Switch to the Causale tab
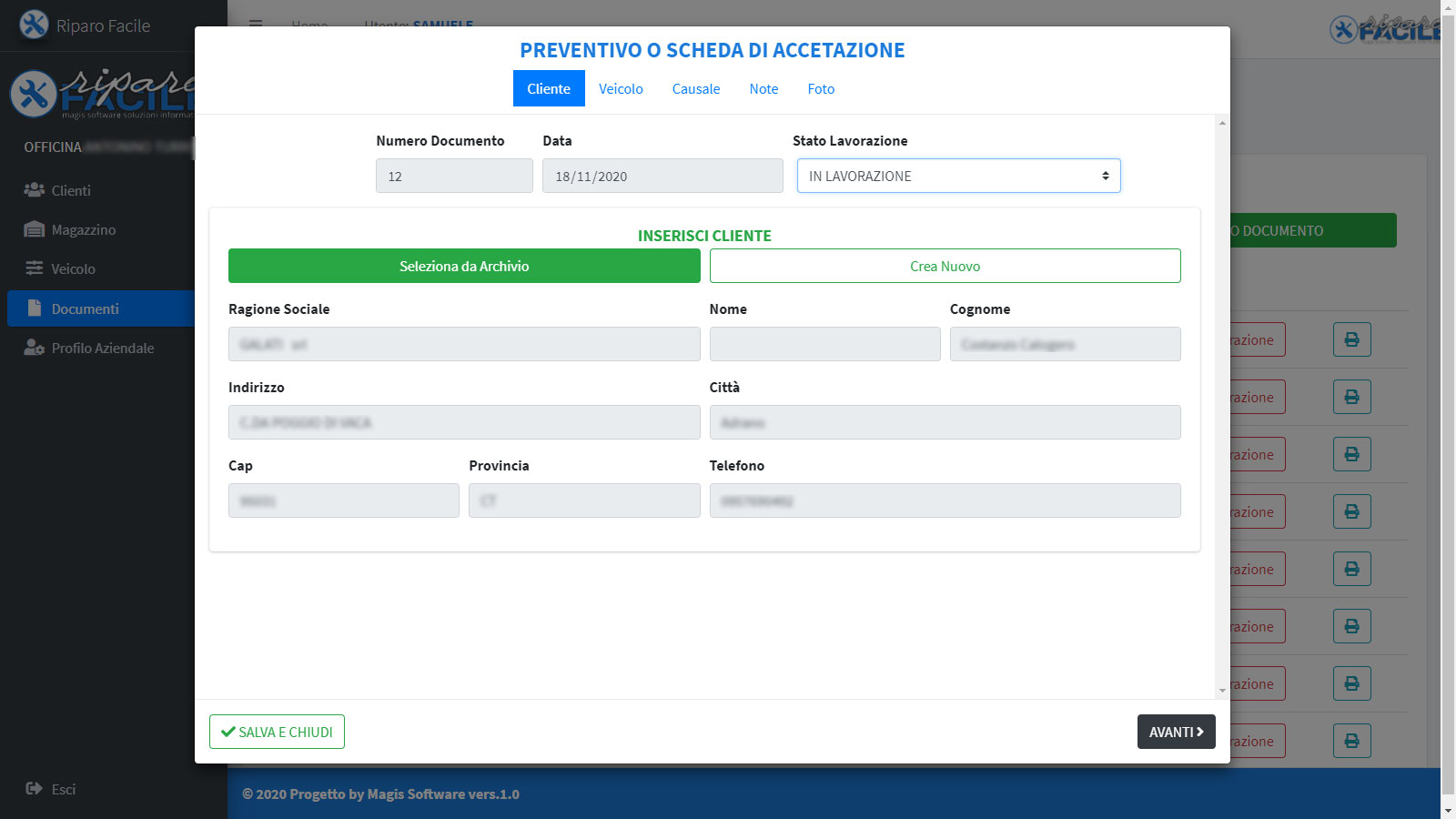 (696, 88)
